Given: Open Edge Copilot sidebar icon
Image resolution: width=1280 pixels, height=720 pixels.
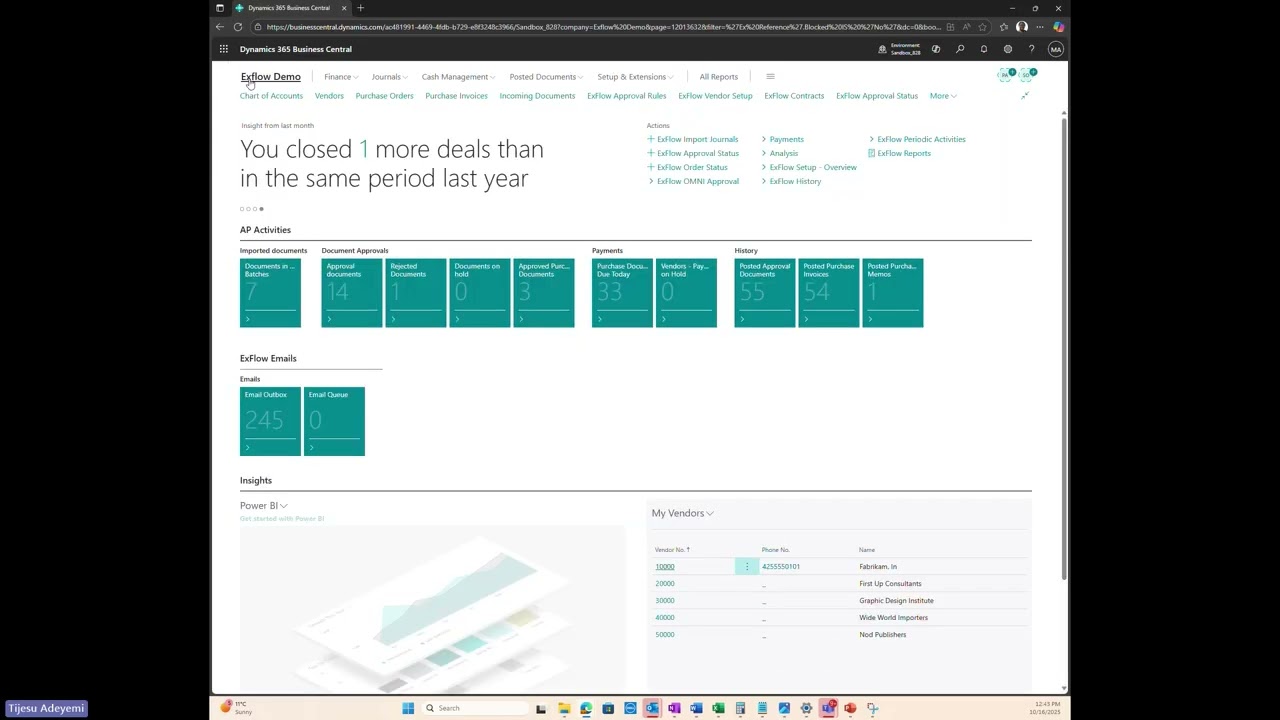Looking at the screenshot, I should tap(1058, 27).
